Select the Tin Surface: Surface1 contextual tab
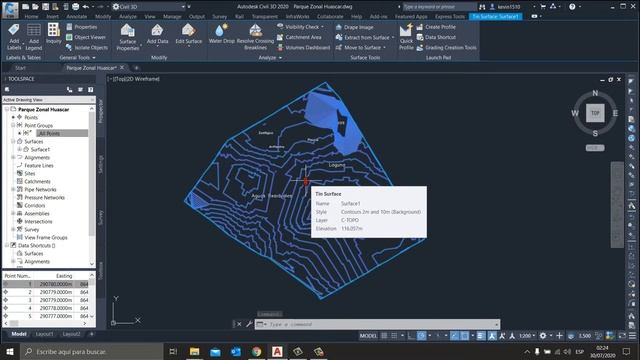Image resolution: width=640 pixels, height=360 pixels. [x=496, y=17]
